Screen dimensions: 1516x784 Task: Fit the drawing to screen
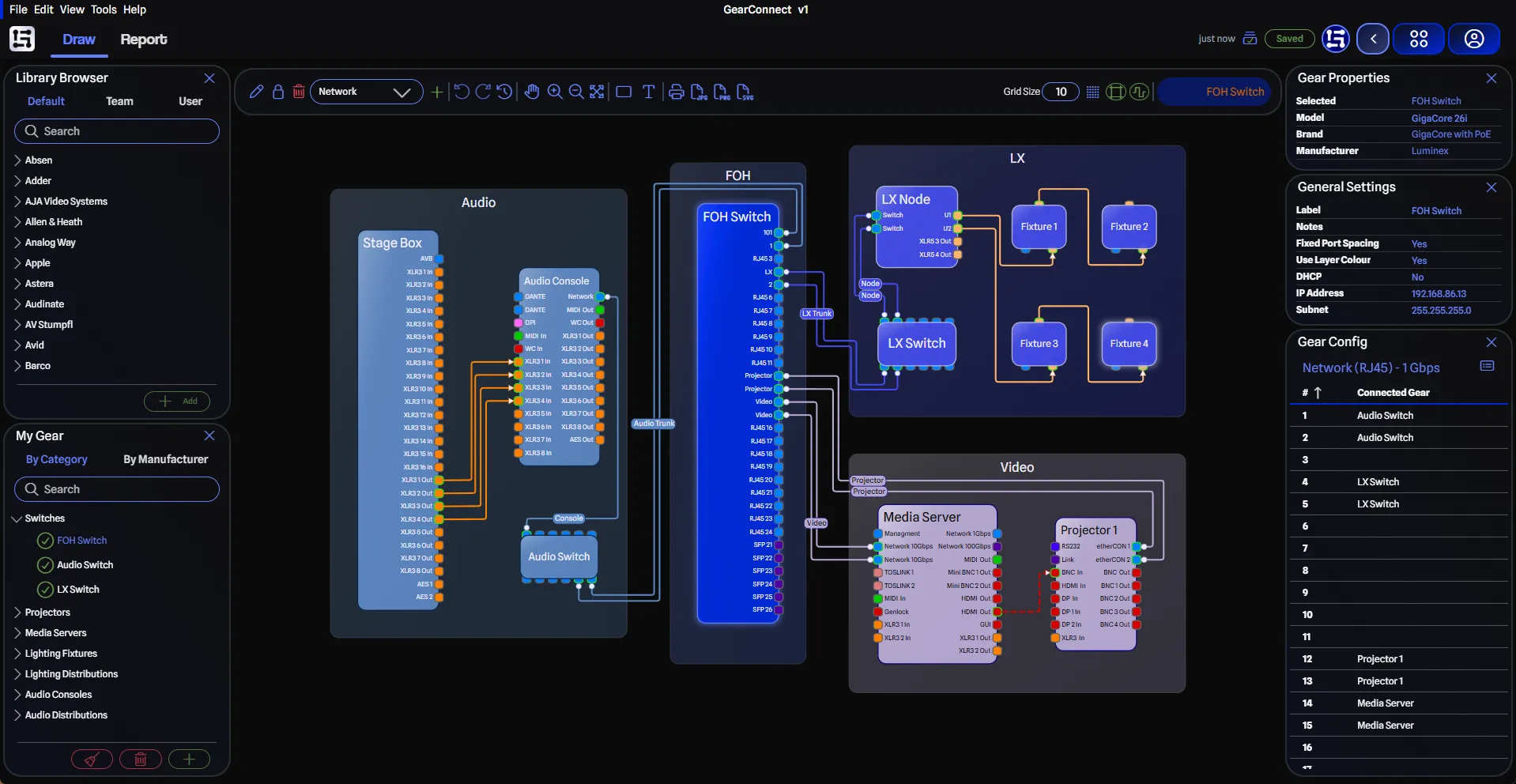(597, 92)
